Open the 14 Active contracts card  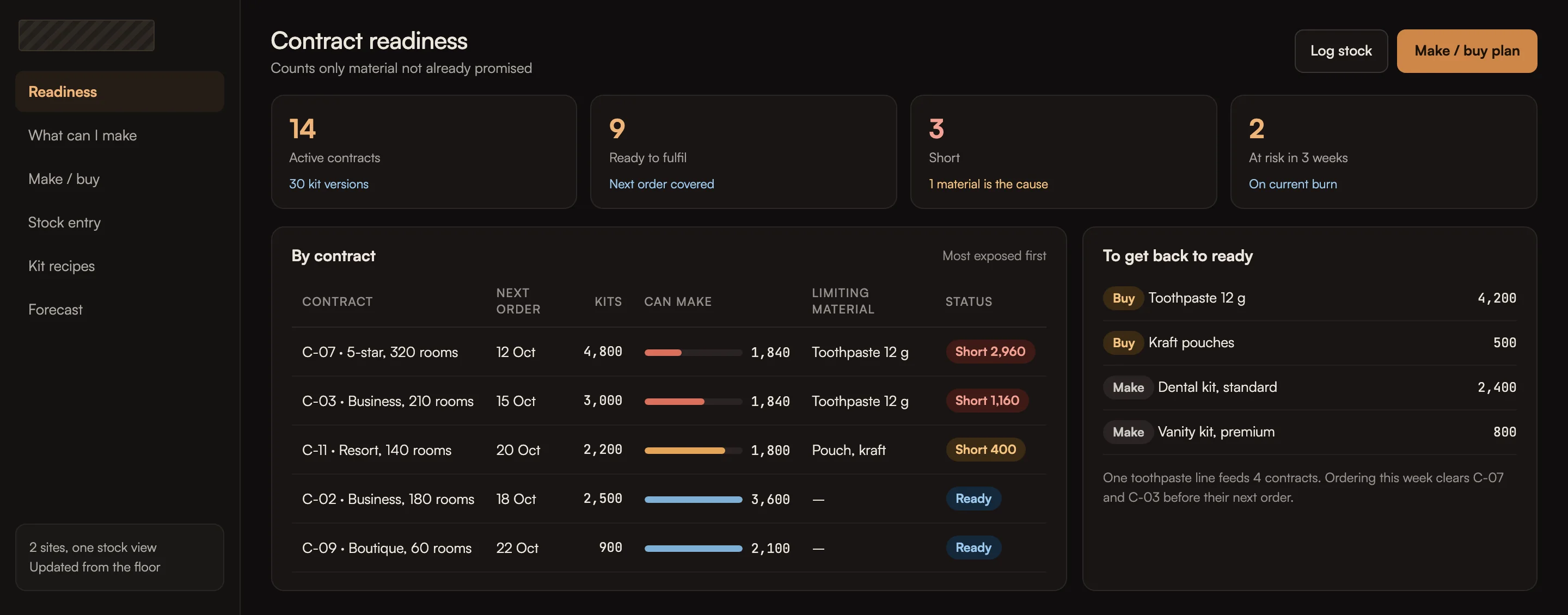click(x=424, y=151)
